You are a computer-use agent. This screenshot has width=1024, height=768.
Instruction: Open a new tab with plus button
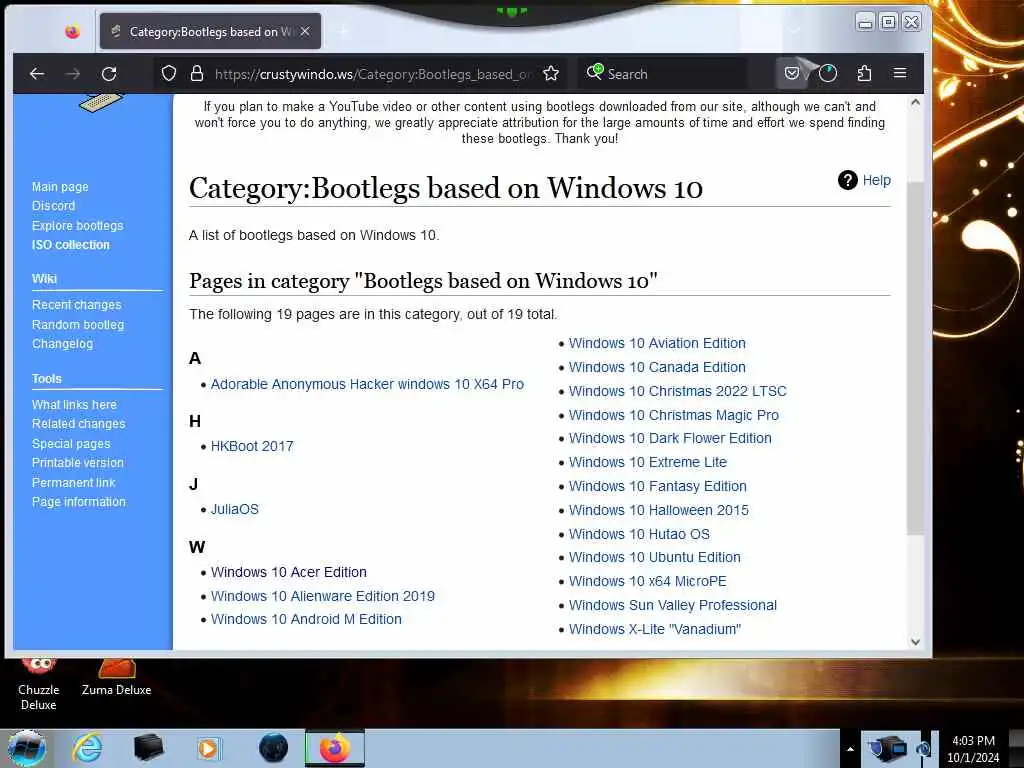click(x=343, y=31)
